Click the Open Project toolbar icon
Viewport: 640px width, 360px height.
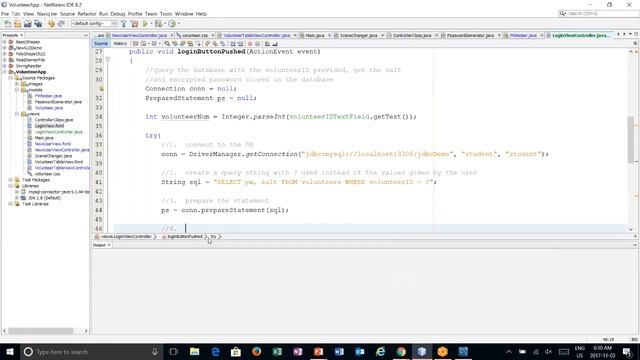(x=28, y=24)
